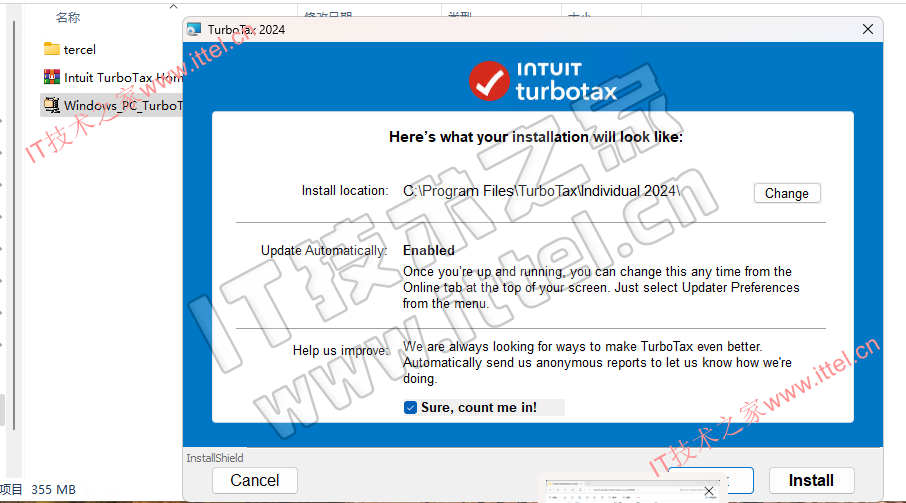906x503 pixels.
Task: Click the 'Help us improve:' label
Action: [341, 351]
